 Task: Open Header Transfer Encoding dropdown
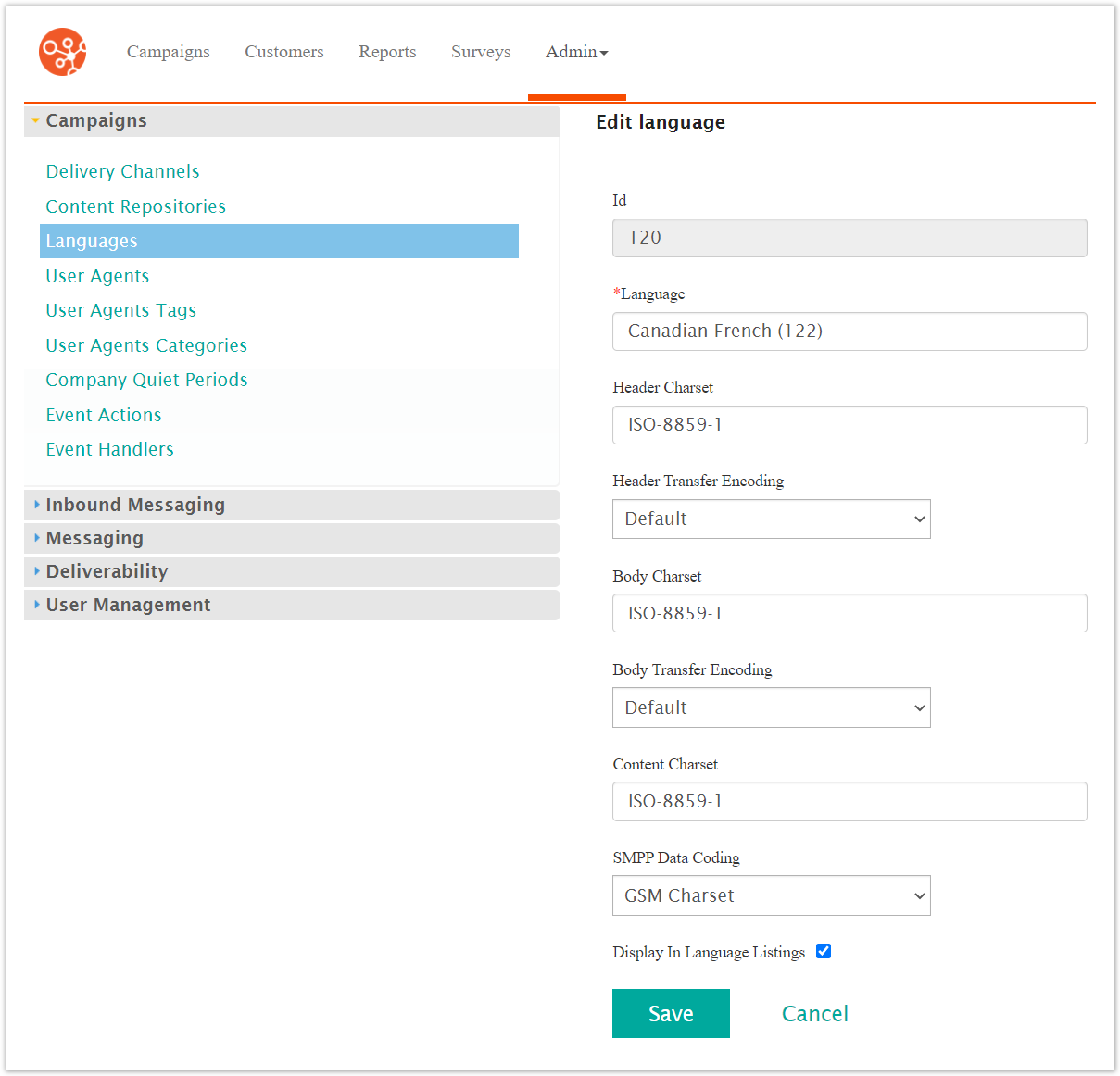(771, 519)
